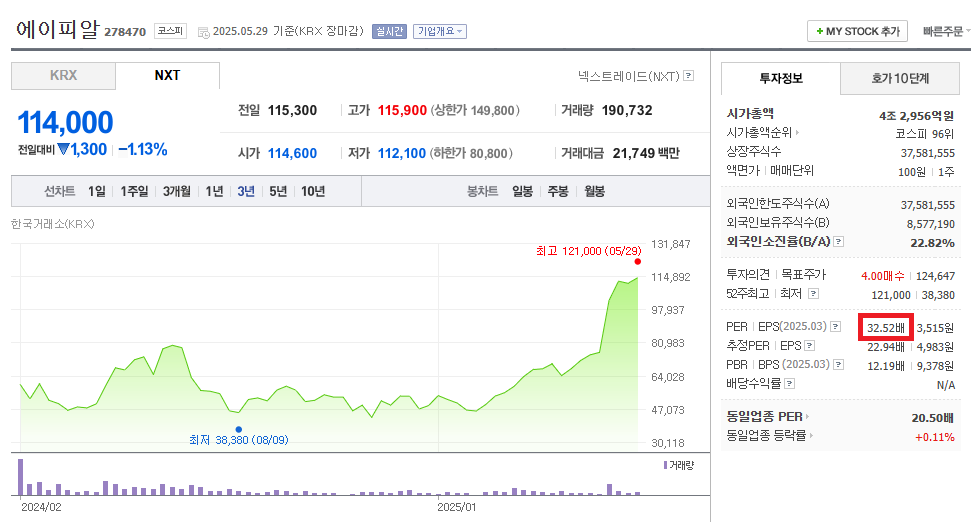976x522 pixels.
Task: Click the 2025/01 axis label on chart
Action: pos(456,507)
